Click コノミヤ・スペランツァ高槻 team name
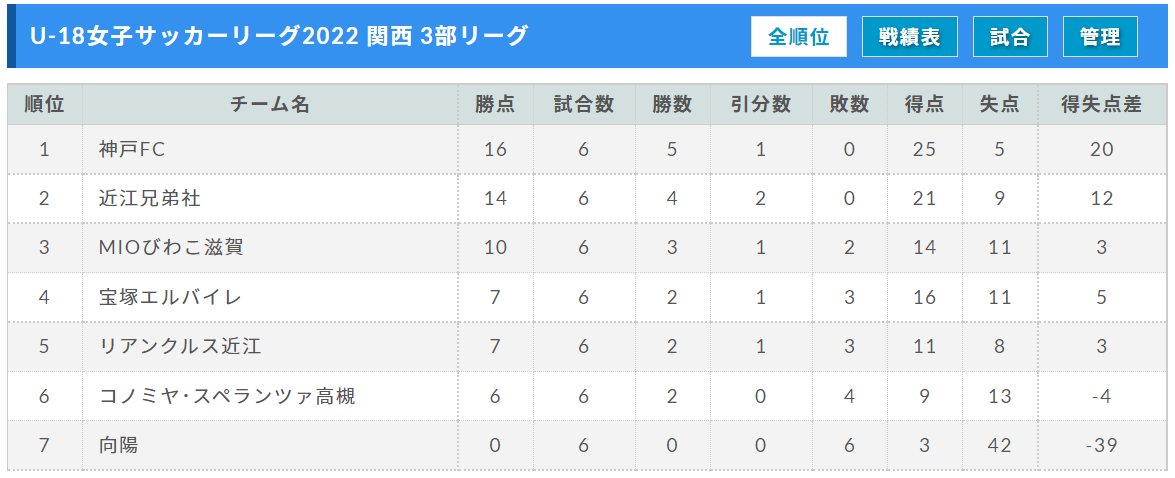This screenshot has height=478, width=1175. (x=227, y=396)
